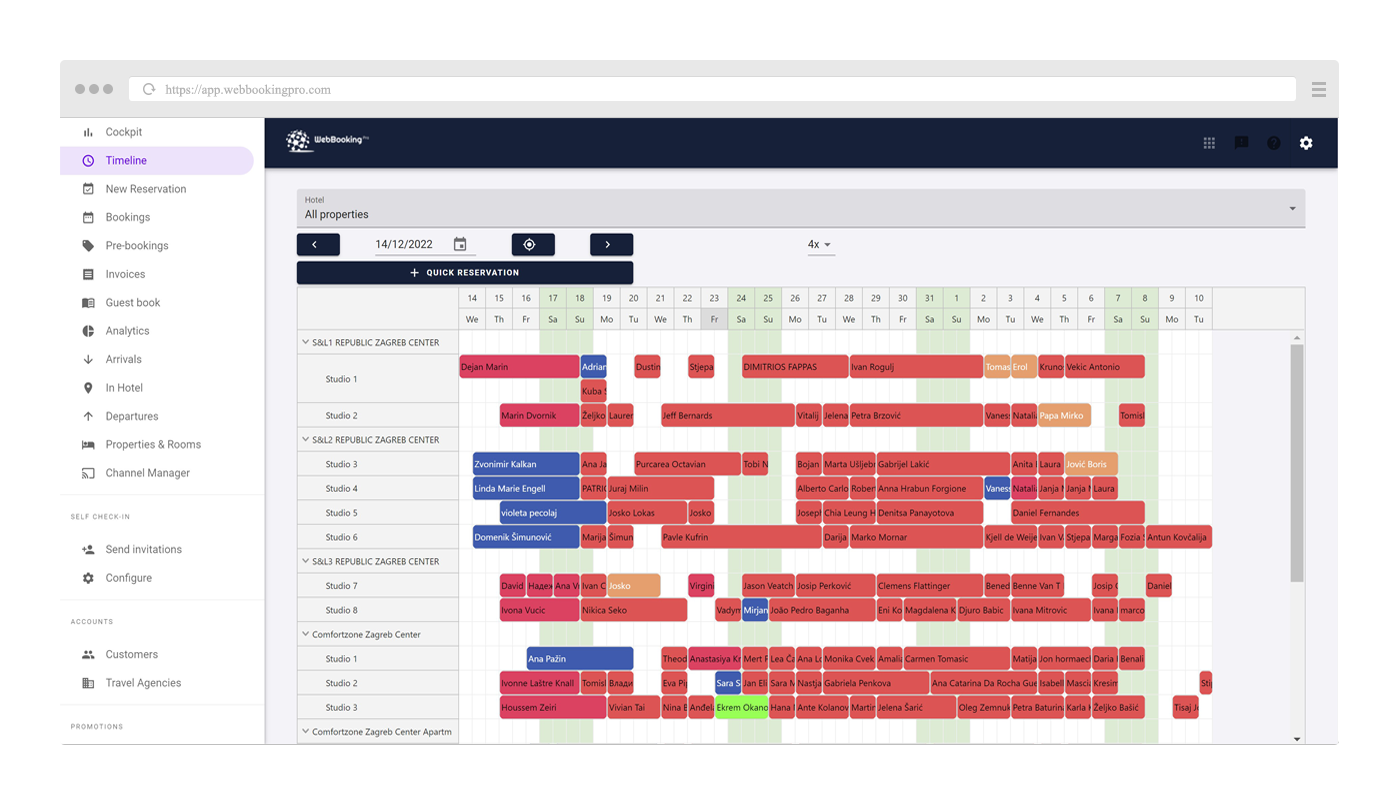Select the Ekrem Okano green reservation block
1400x800 pixels.
coord(741,708)
